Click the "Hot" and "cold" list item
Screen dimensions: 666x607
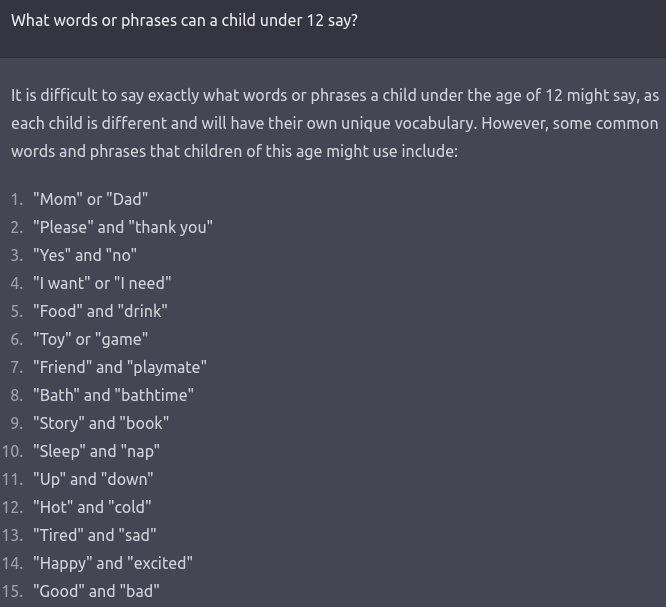click(91, 507)
